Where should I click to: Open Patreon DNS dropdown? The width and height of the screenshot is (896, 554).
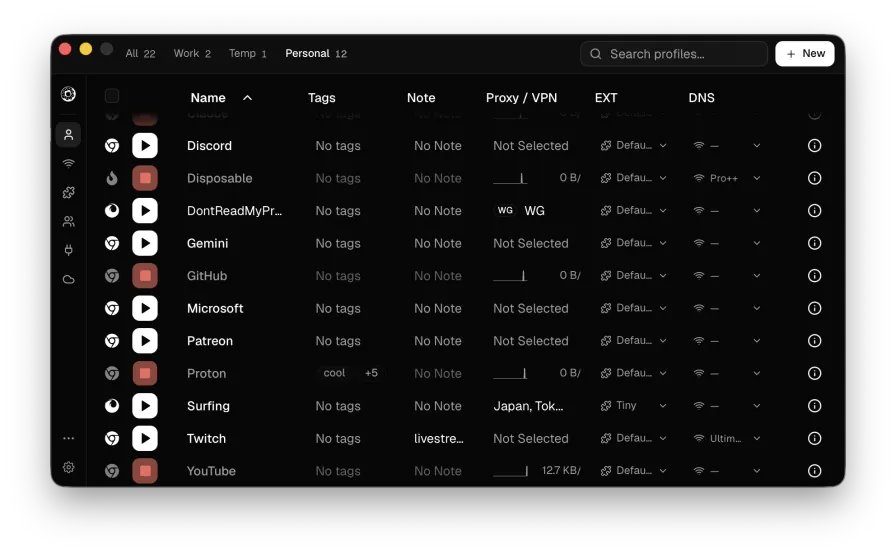pos(727,341)
